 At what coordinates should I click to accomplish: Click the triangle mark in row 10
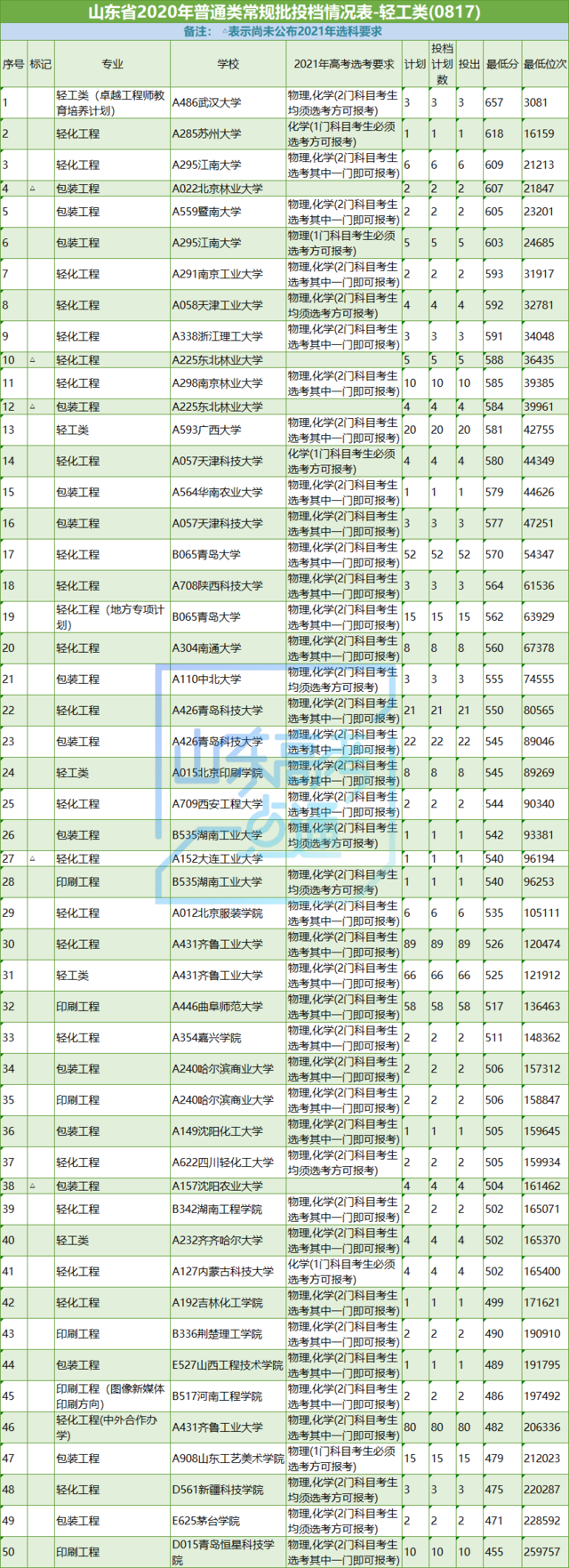pyautogui.click(x=32, y=360)
